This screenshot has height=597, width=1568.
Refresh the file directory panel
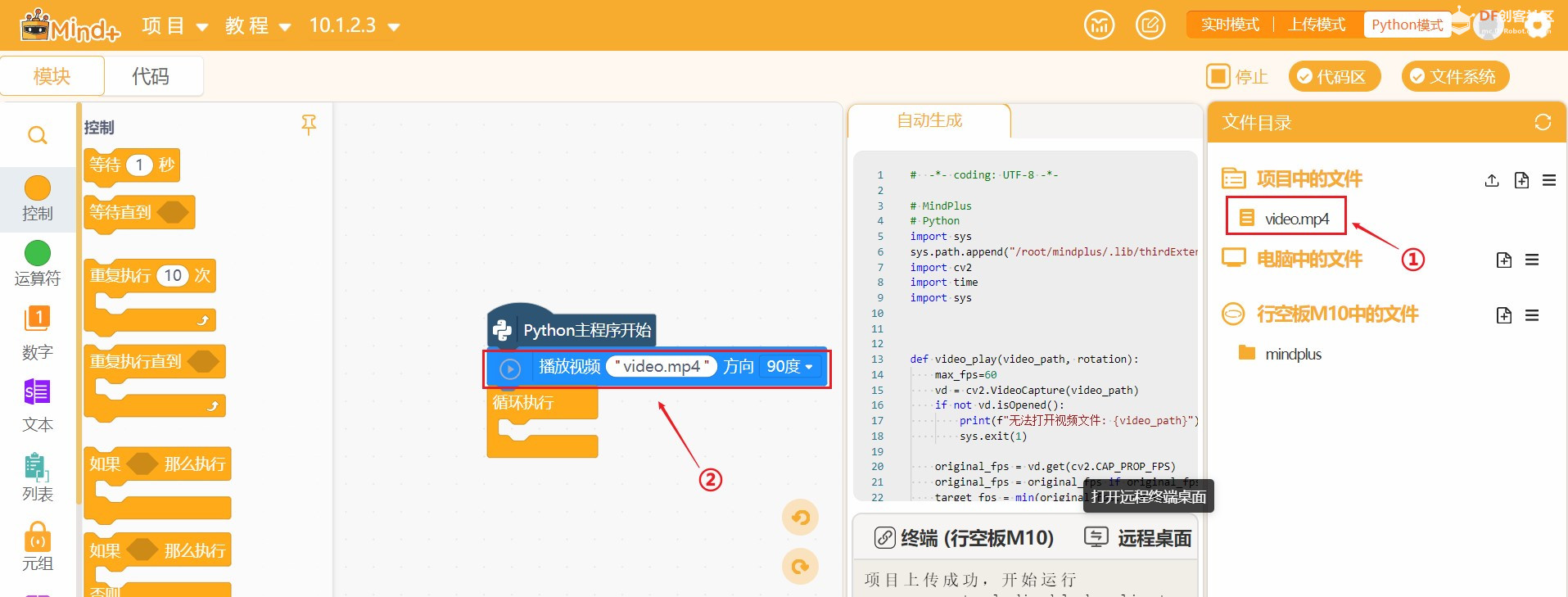(x=1543, y=122)
